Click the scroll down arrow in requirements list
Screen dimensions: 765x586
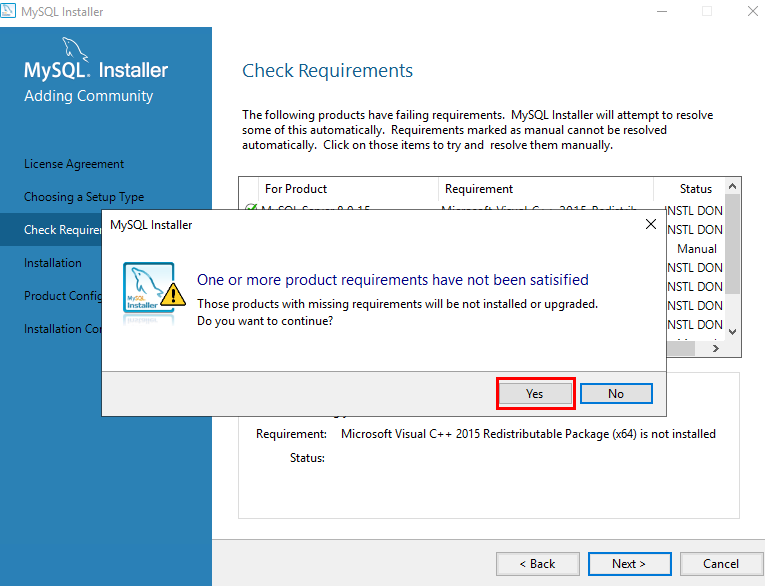pyautogui.click(x=732, y=332)
